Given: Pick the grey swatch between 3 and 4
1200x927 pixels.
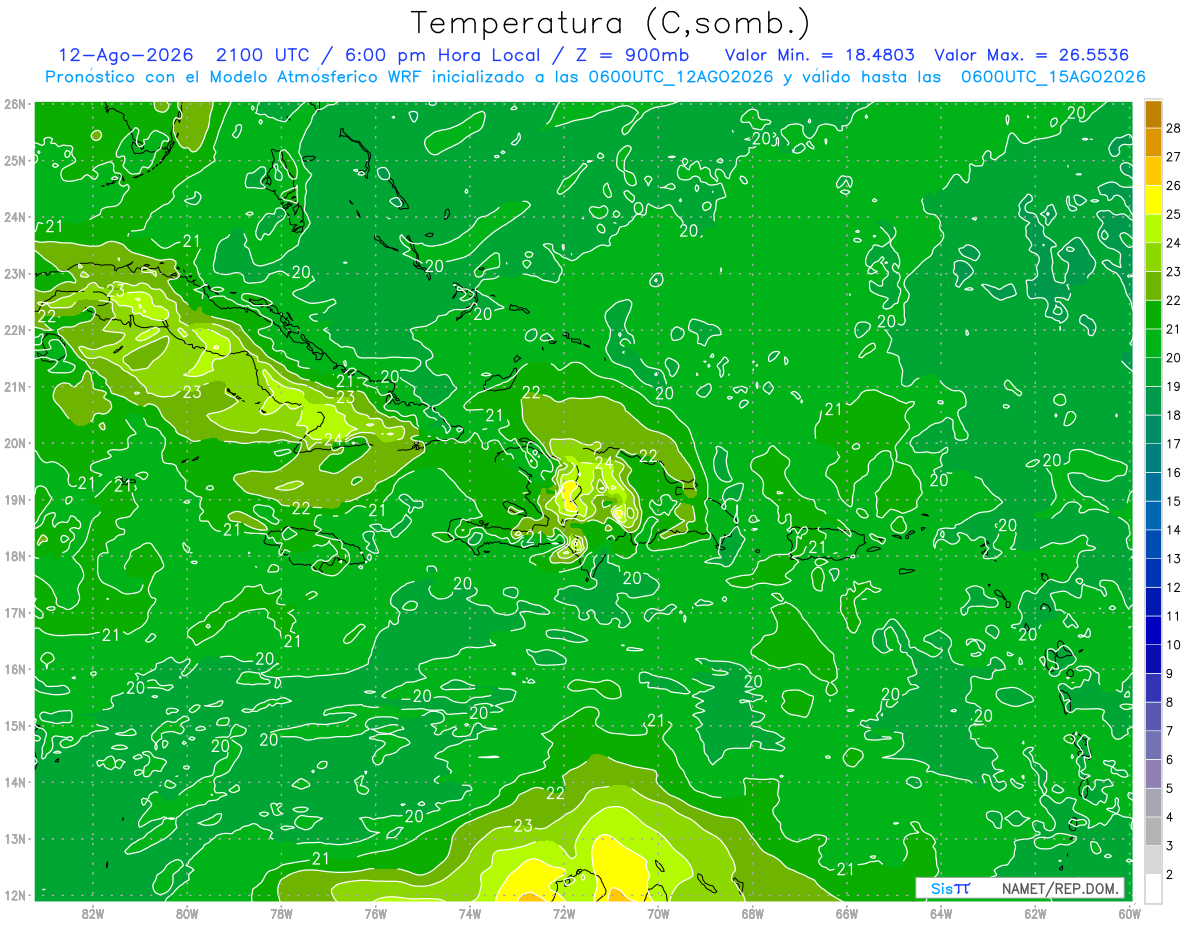Looking at the screenshot, I should (1153, 831).
